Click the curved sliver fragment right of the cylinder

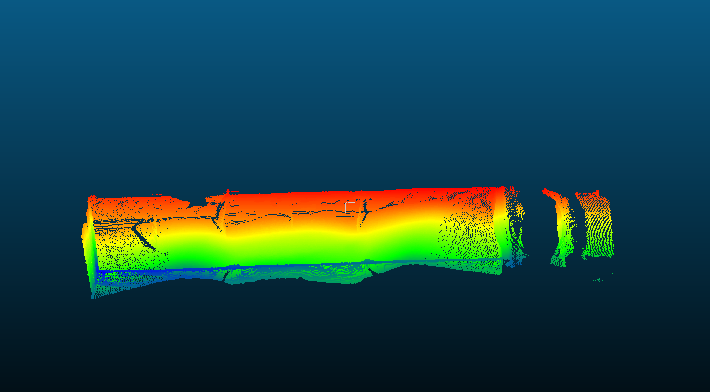tap(561, 227)
